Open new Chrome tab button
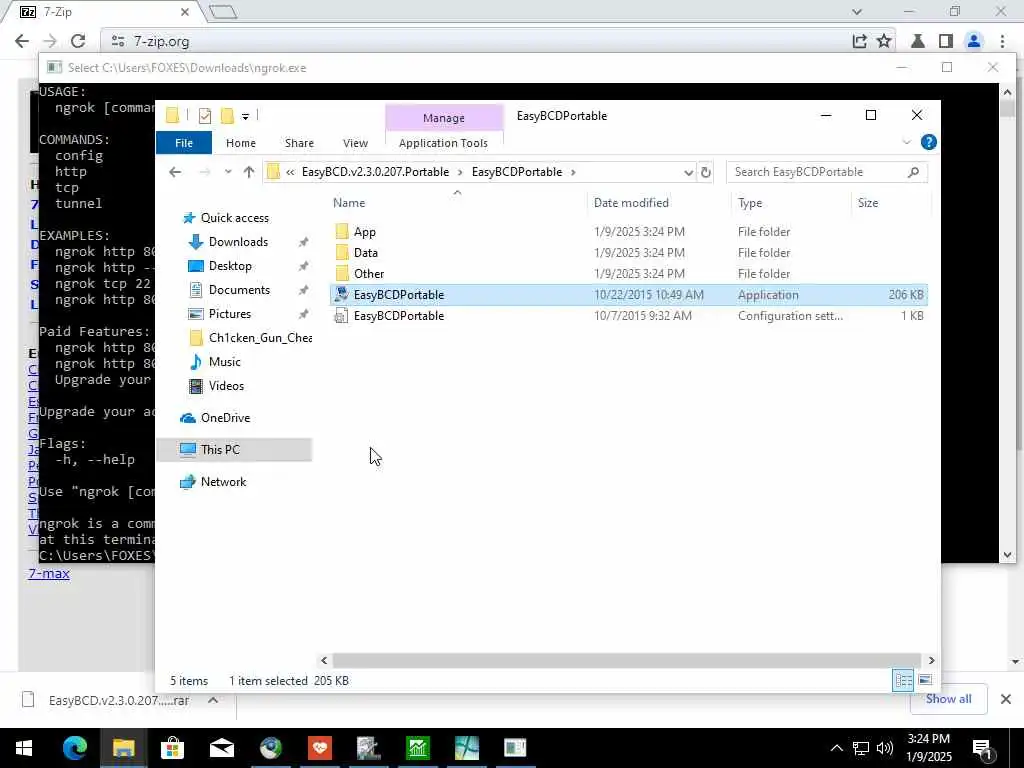Image resolution: width=1024 pixels, height=768 pixels. pos(223,12)
